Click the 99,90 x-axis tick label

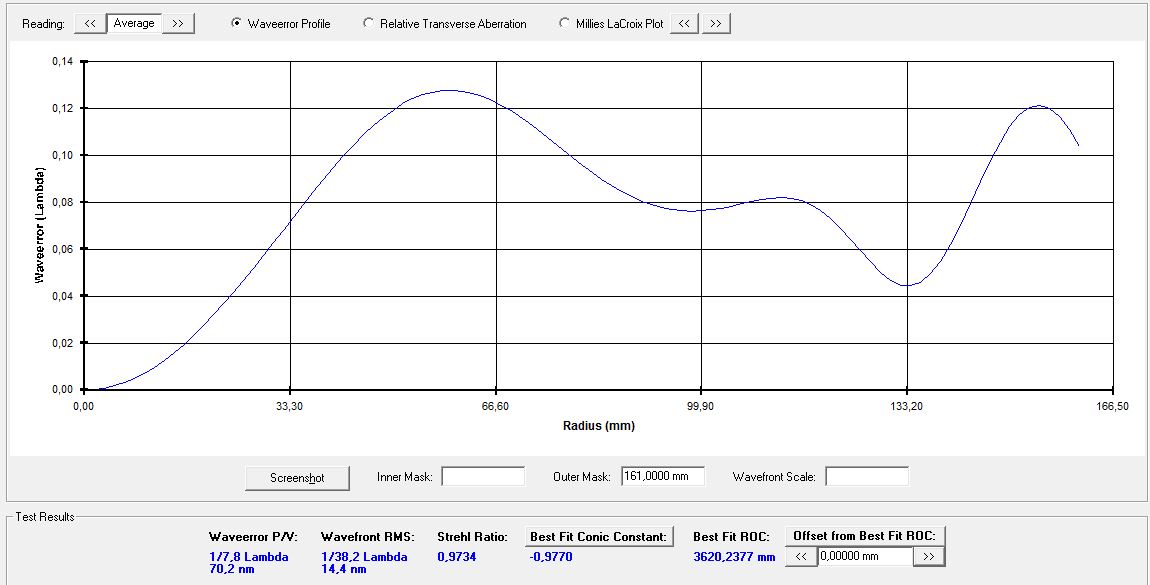coord(702,406)
